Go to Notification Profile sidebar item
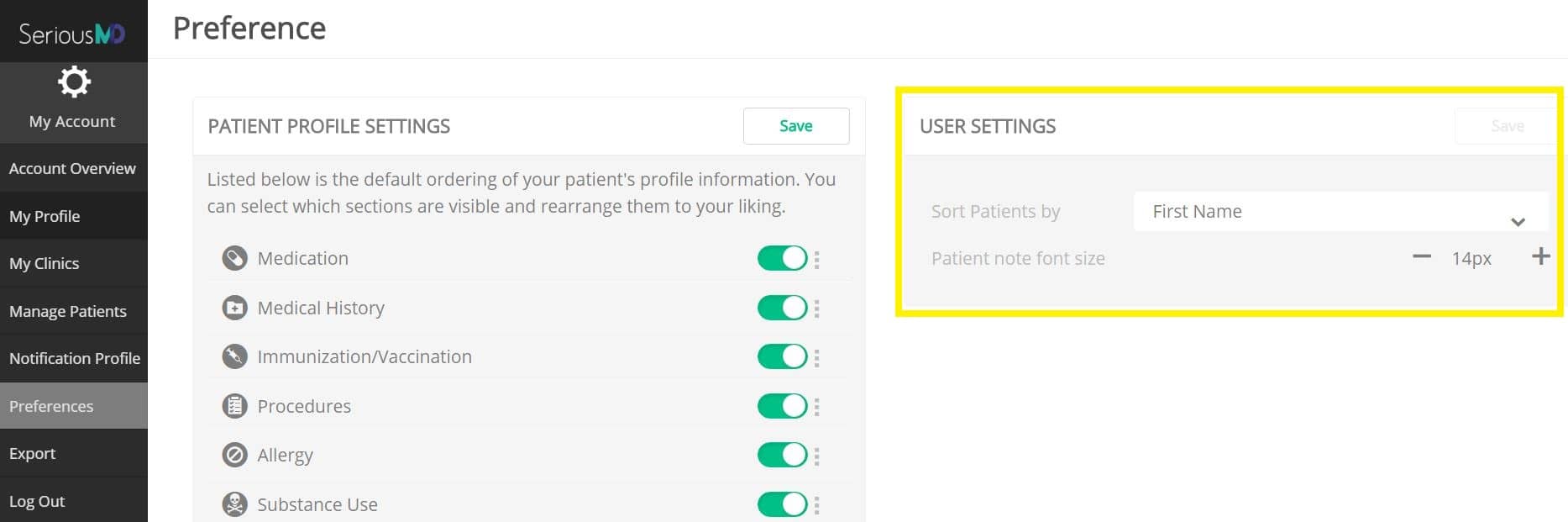This screenshot has height=522, width=1568. tap(74, 358)
